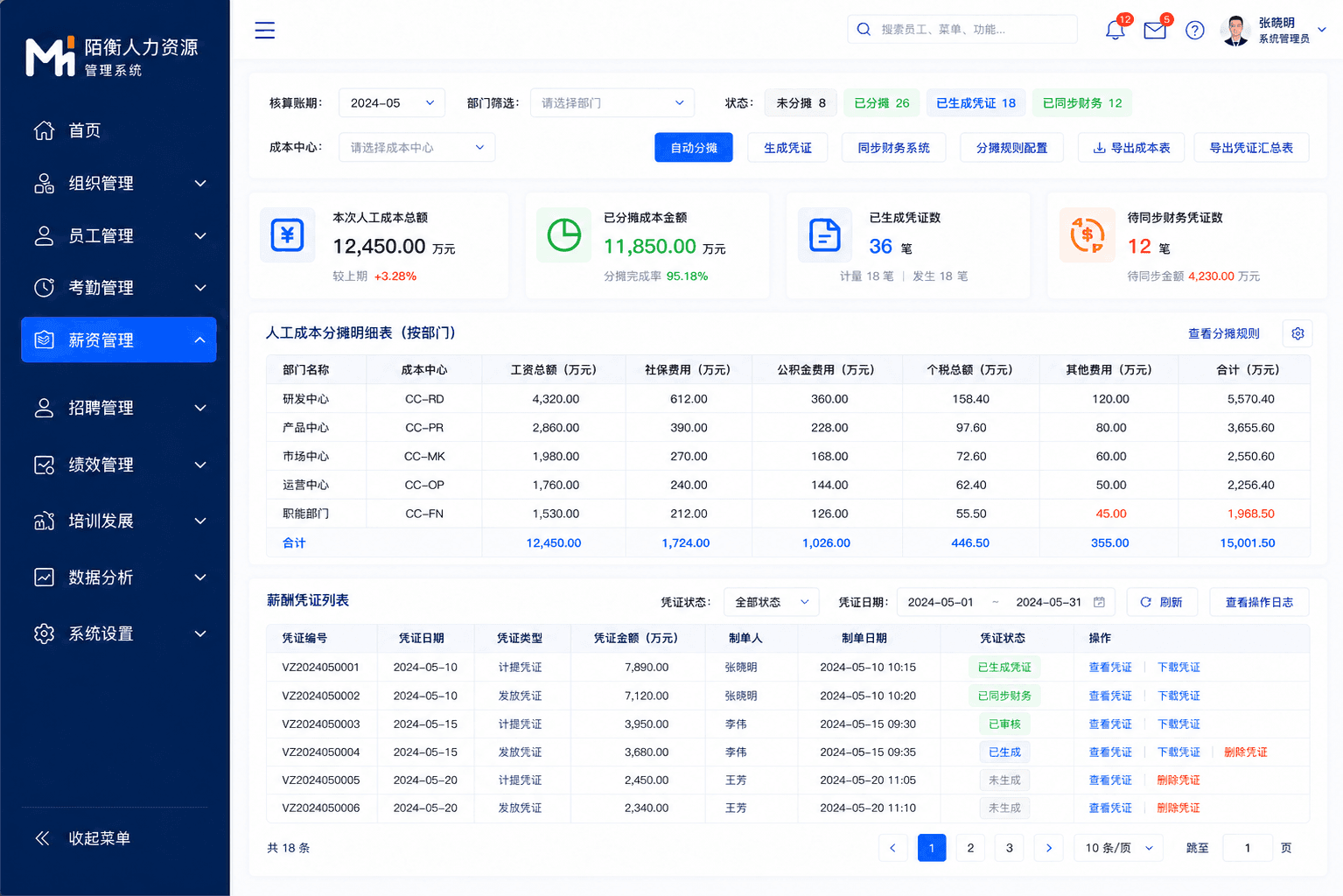The height and width of the screenshot is (896, 1343).
Task: Click the document icon on 已生成凭证数 card
Action: (824, 235)
